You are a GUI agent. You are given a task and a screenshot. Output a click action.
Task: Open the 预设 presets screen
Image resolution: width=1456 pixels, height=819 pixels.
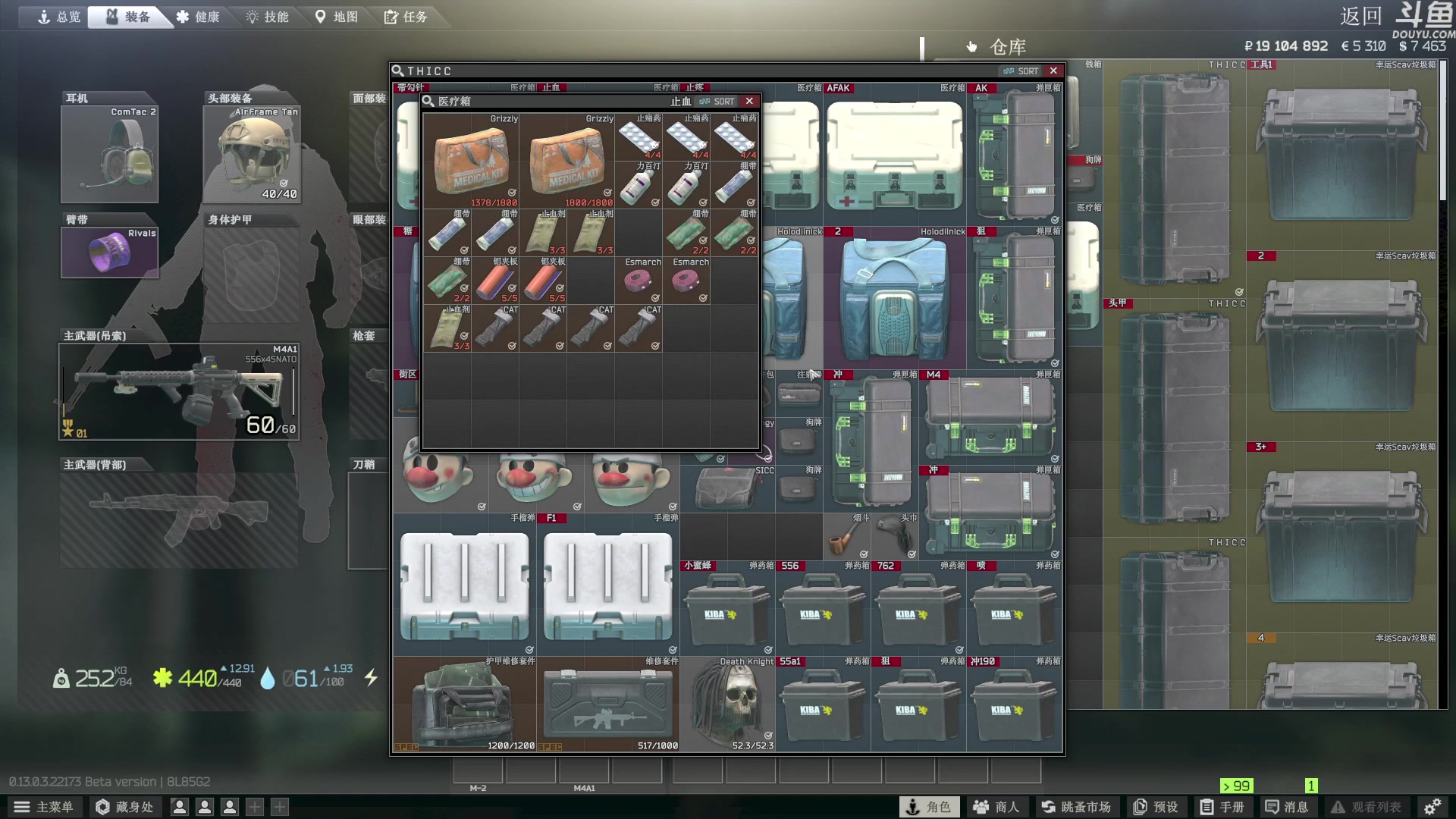(1156, 807)
